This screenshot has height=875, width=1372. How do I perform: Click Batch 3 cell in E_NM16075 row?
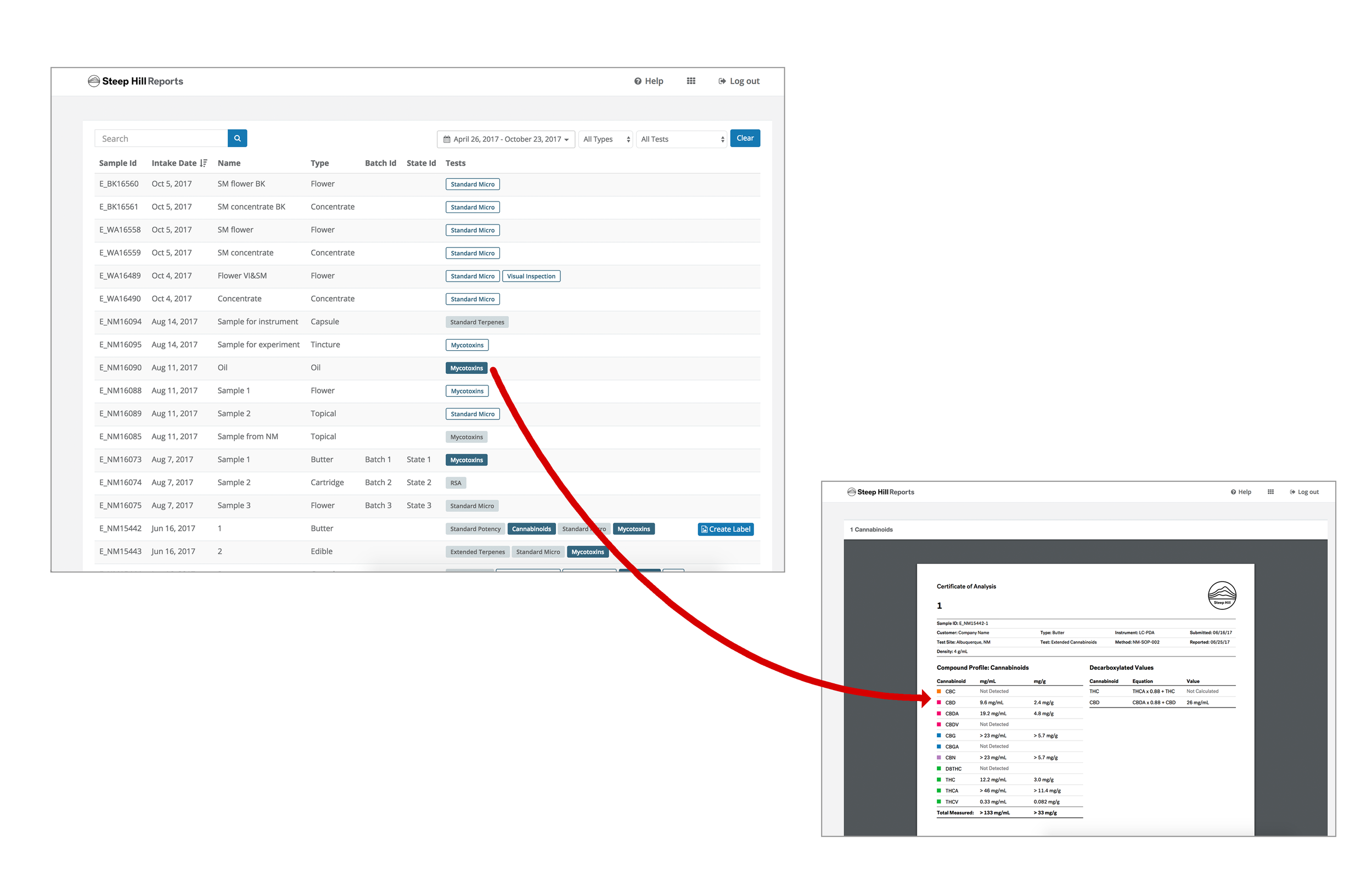(x=378, y=506)
